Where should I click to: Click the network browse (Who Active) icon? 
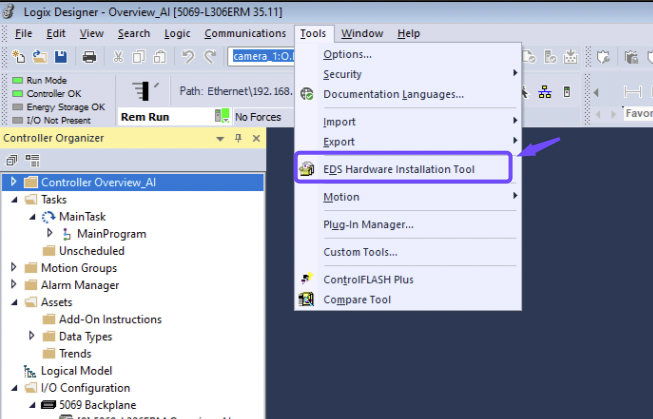coord(545,92)
